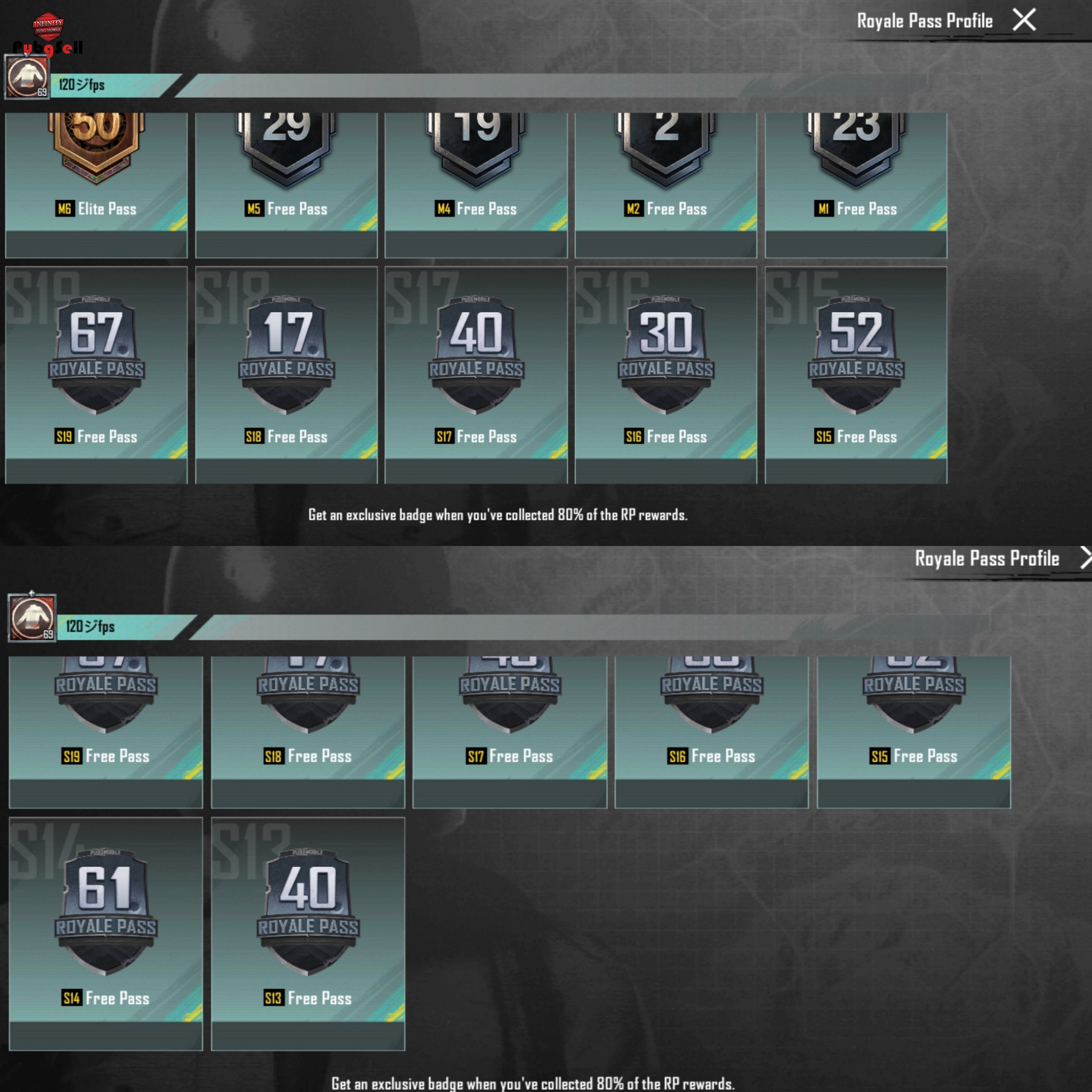Select the M2 Free Pass badge card

[x=666, y=186]
